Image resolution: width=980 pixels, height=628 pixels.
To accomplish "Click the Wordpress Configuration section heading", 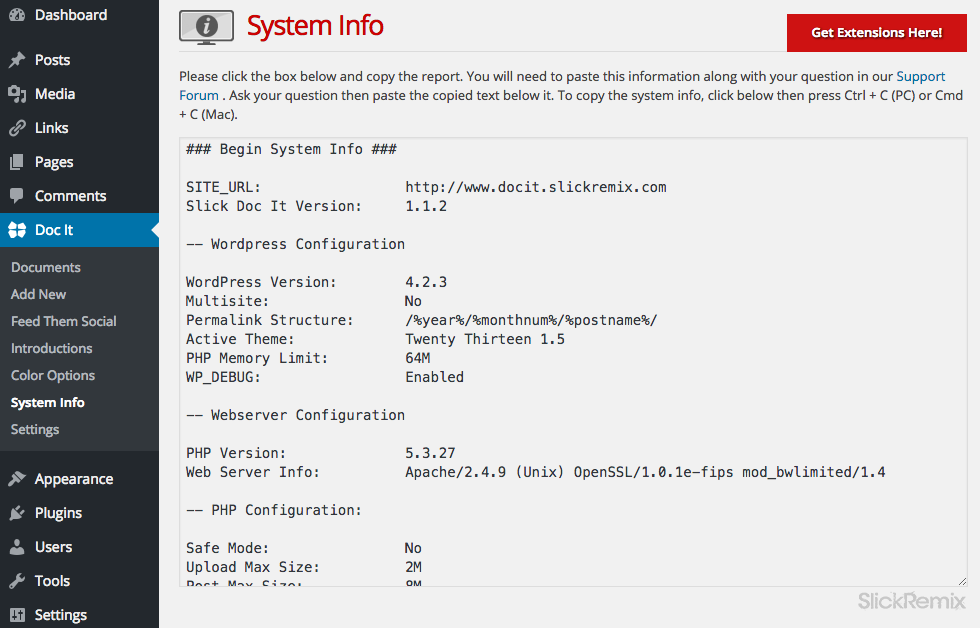I will click(296, 244).
